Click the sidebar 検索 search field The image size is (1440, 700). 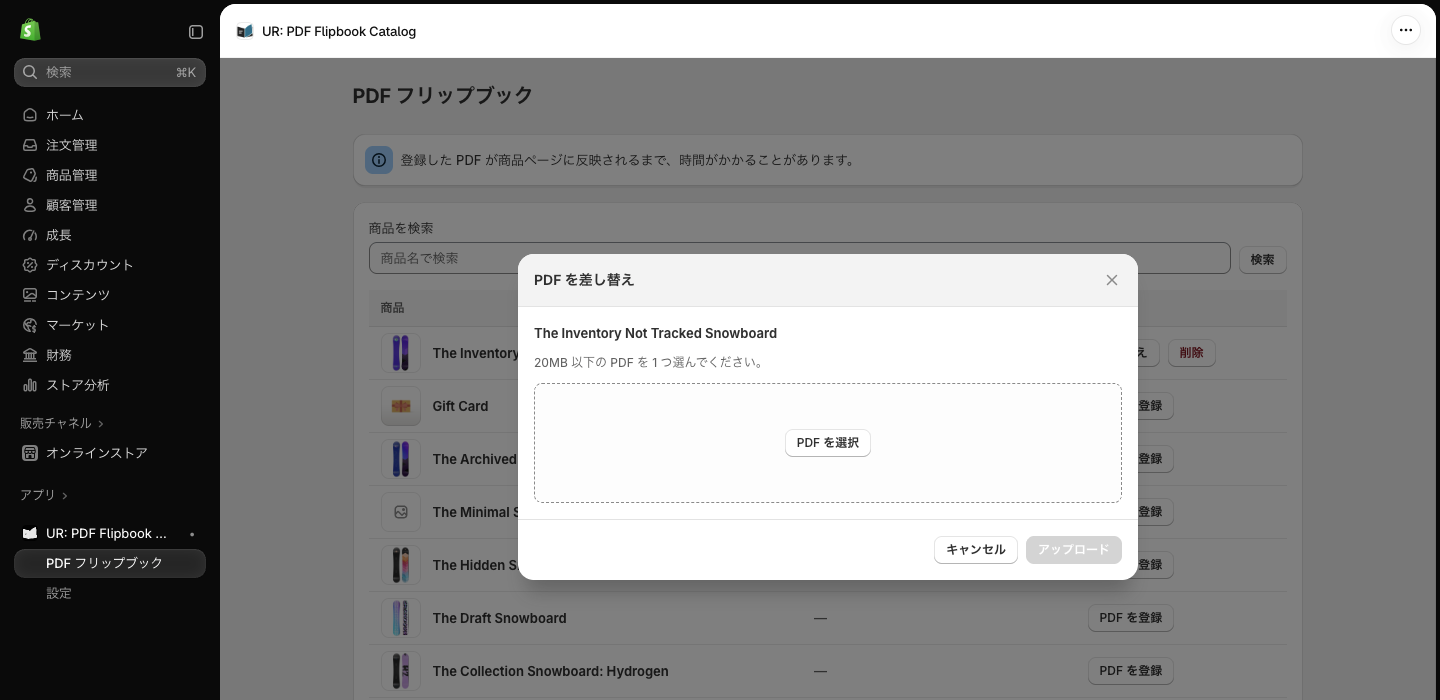click(110, 72)
